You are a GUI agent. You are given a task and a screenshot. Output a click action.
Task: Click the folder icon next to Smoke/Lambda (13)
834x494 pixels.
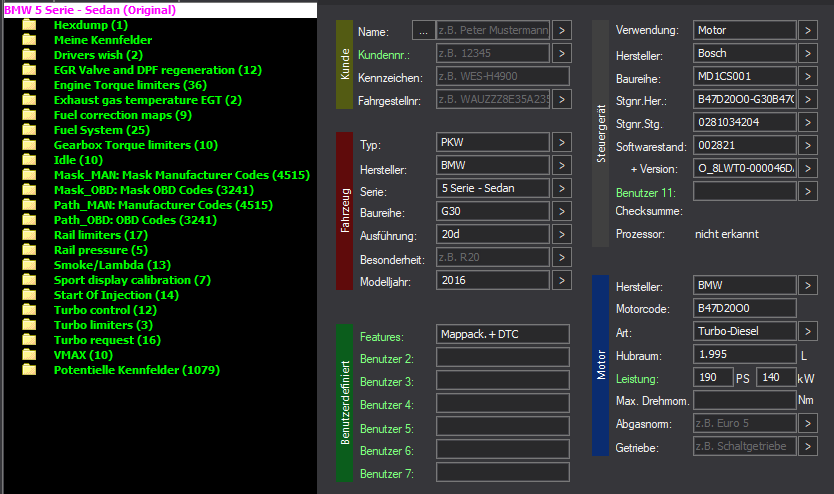tap(29, 265)
